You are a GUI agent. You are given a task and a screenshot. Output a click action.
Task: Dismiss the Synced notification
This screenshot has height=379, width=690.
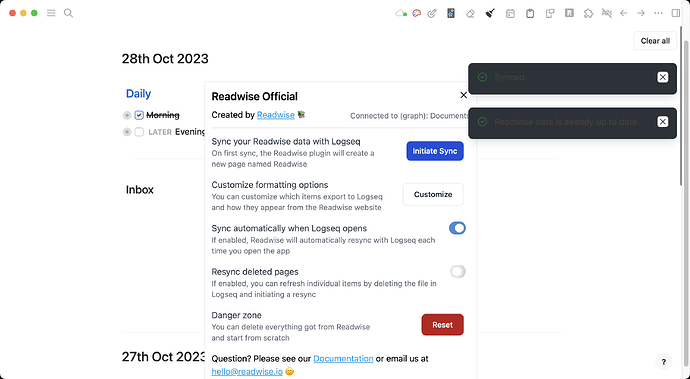coord(662,77)
